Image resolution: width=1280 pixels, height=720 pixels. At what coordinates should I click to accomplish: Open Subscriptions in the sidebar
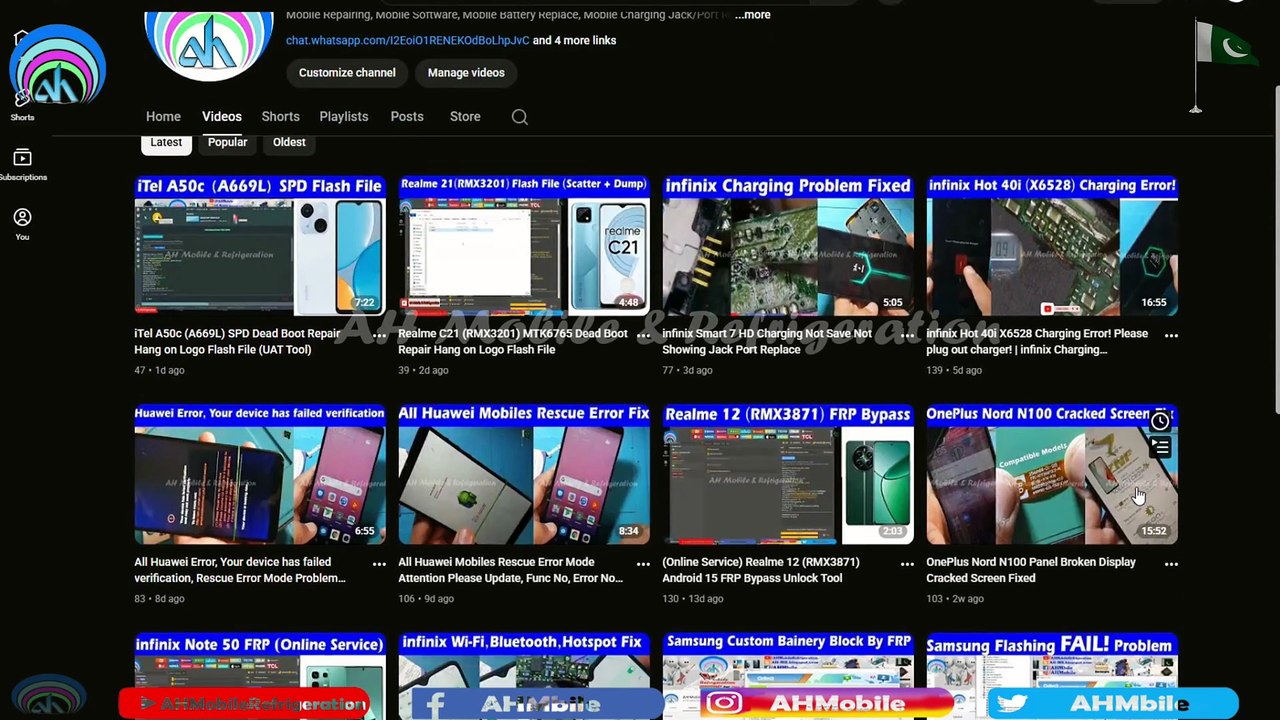pos(22,165)
